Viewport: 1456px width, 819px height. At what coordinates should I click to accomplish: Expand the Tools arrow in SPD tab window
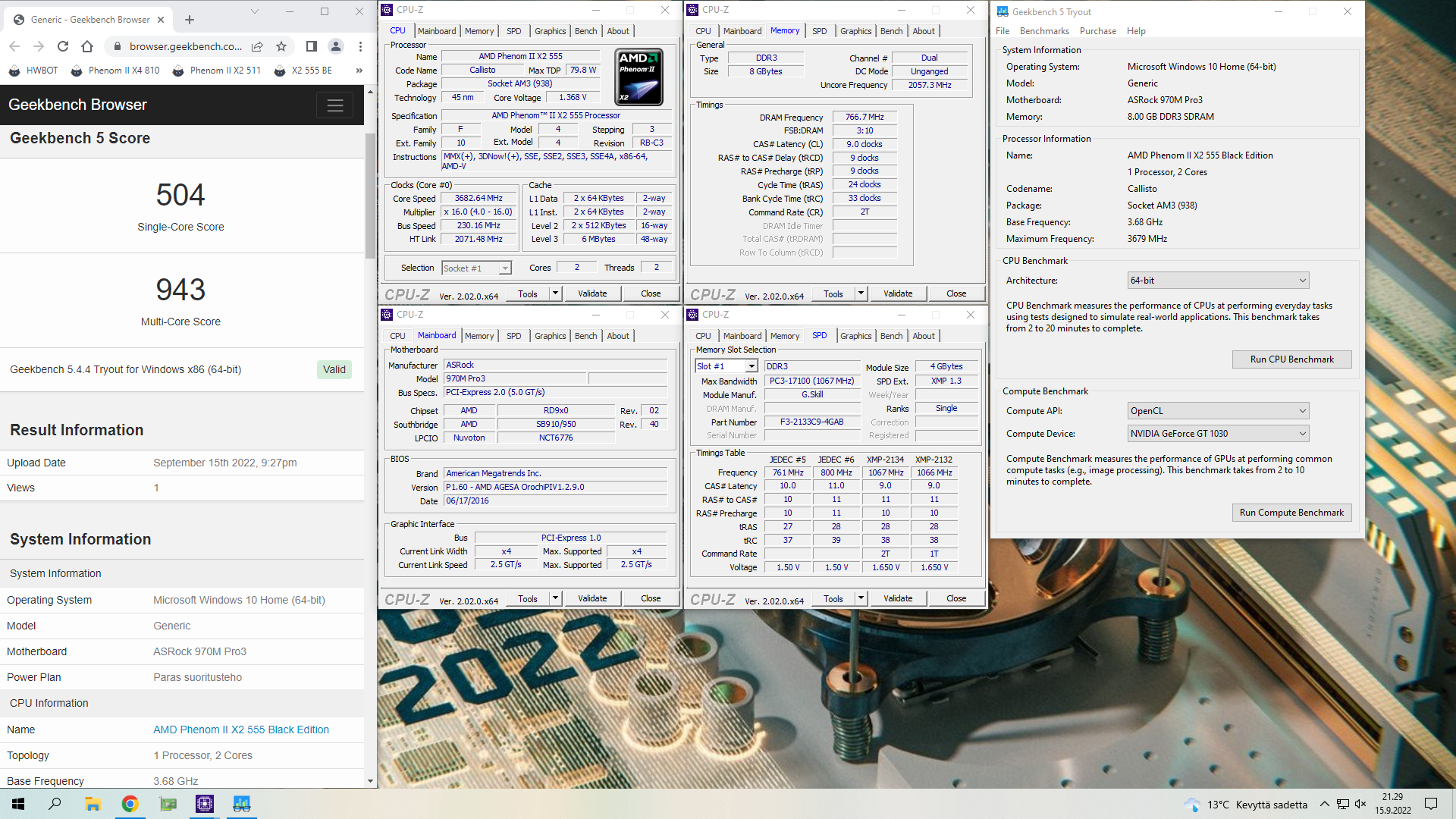[861, 598]
